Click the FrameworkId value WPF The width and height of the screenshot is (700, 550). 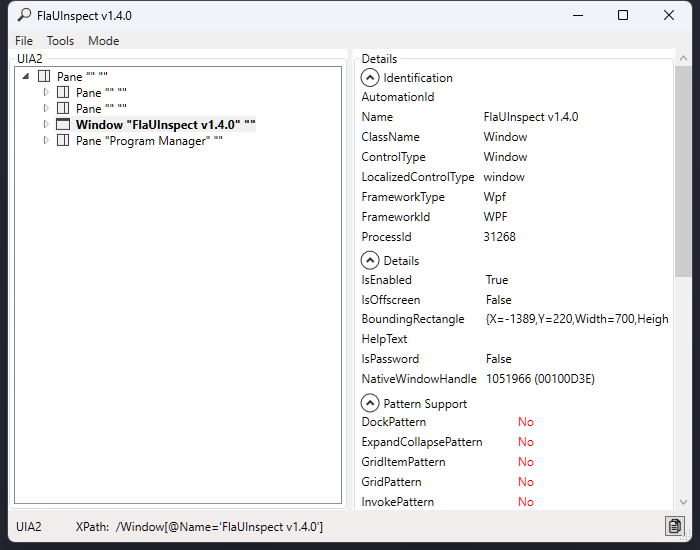(x=496, y=217)
